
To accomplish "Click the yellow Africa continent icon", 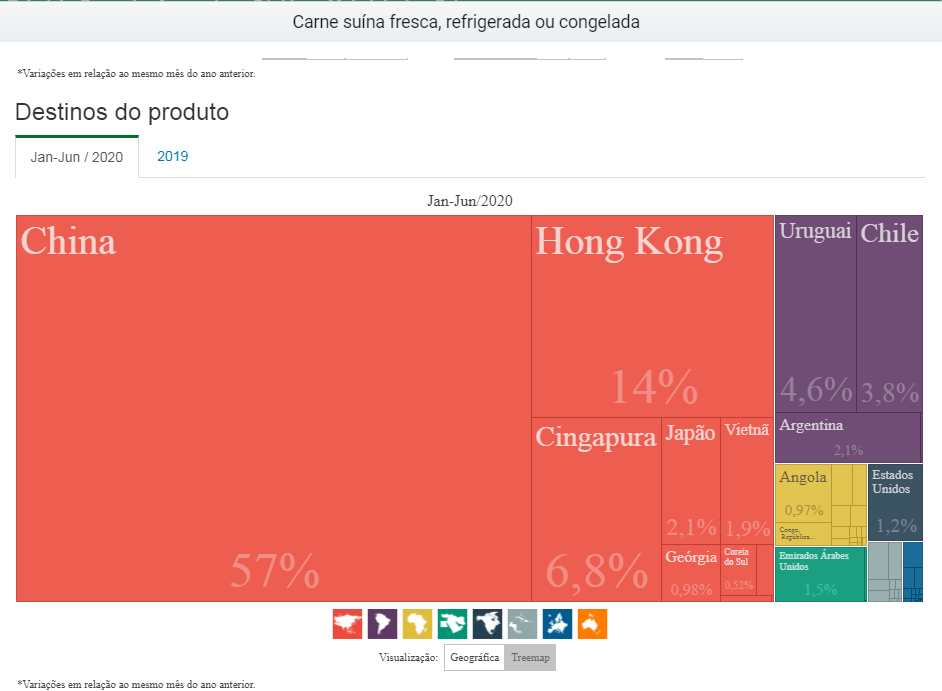I will [418, 624].
